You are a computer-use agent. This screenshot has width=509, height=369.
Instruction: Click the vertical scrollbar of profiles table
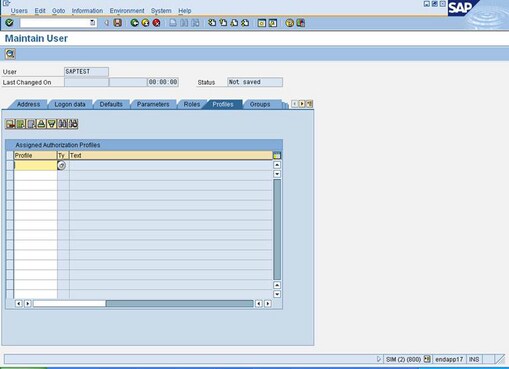277,229
